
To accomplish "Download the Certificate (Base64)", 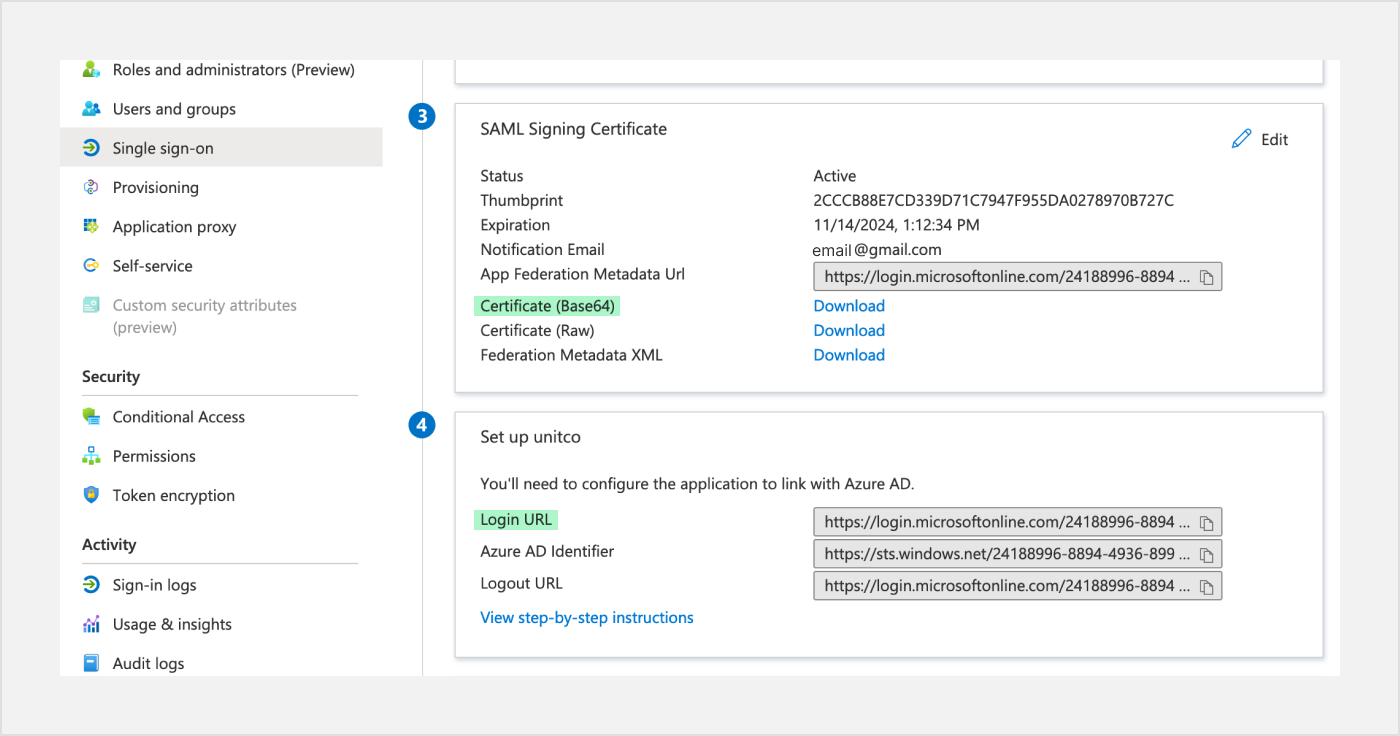I will pos(849,306).
